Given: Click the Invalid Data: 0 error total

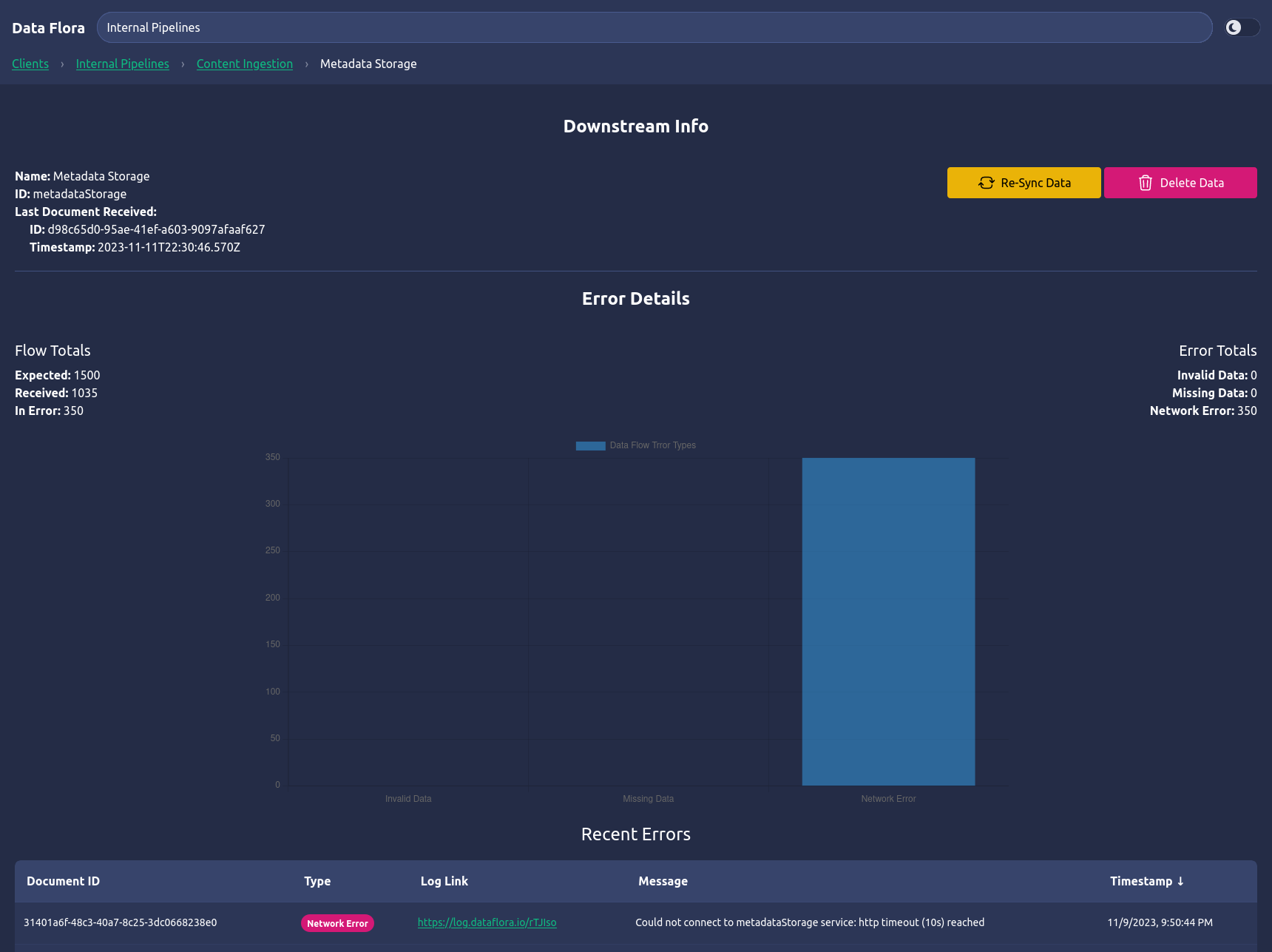Looking at the screenshot, I should click(x=1217, y=375).
